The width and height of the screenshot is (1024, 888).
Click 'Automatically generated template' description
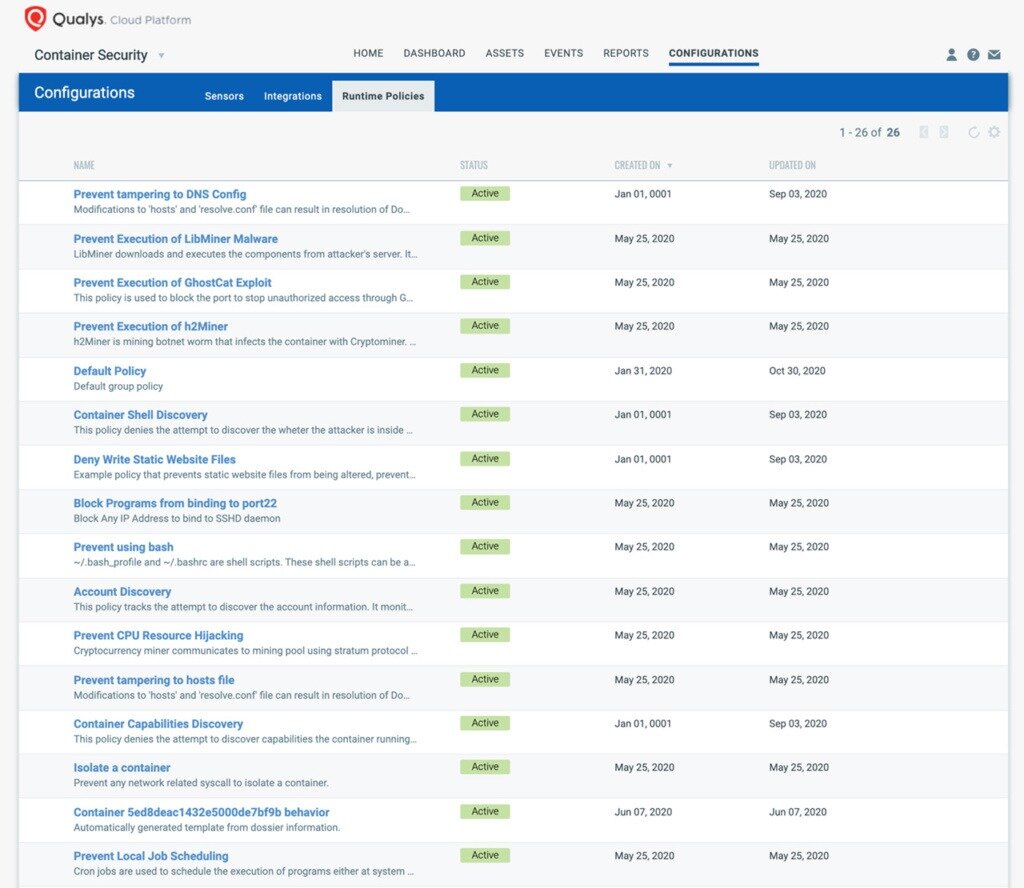coord(207,827)
